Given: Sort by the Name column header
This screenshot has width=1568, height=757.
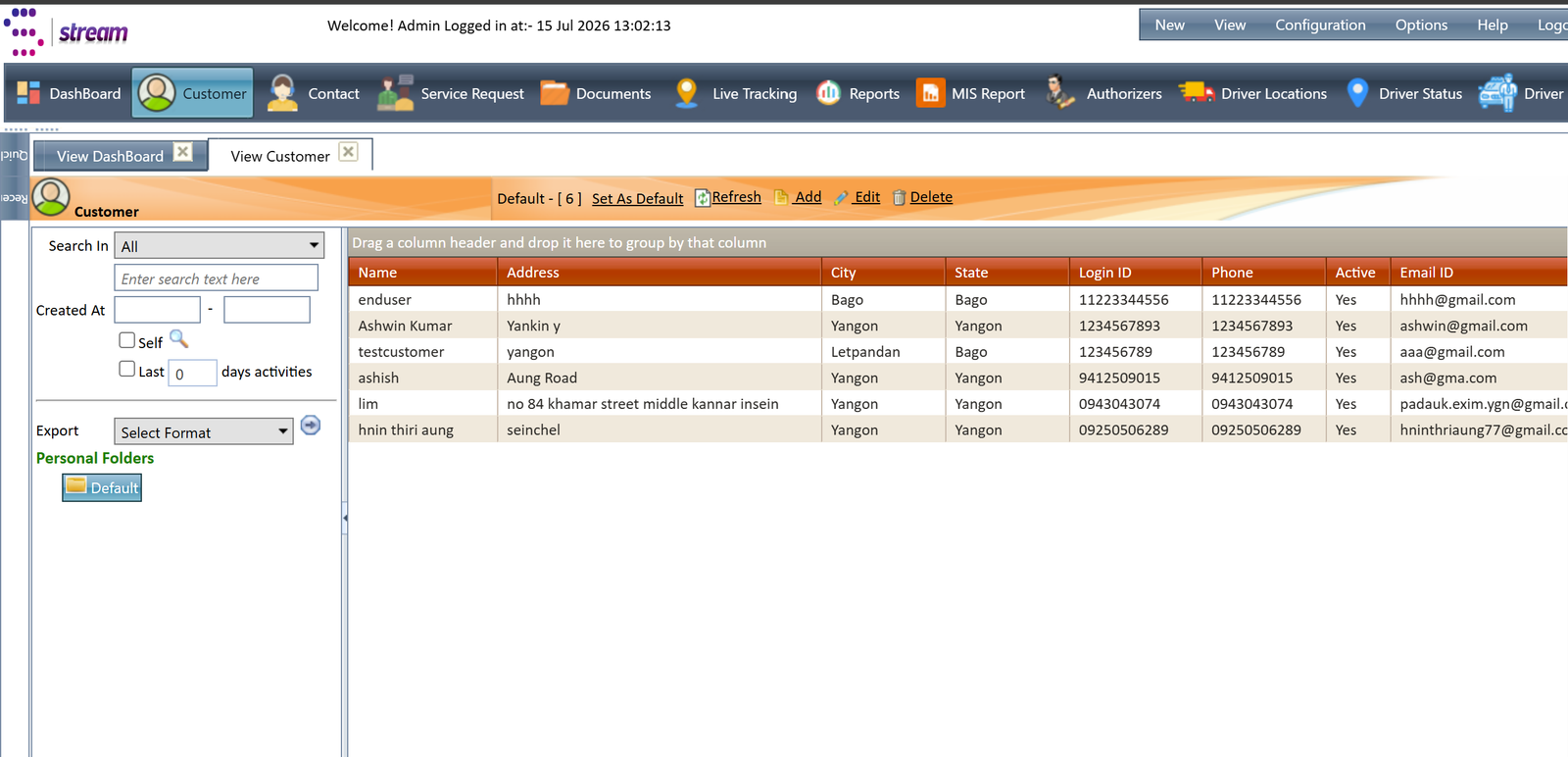Looking at the screenshot, I should (422, 273).
